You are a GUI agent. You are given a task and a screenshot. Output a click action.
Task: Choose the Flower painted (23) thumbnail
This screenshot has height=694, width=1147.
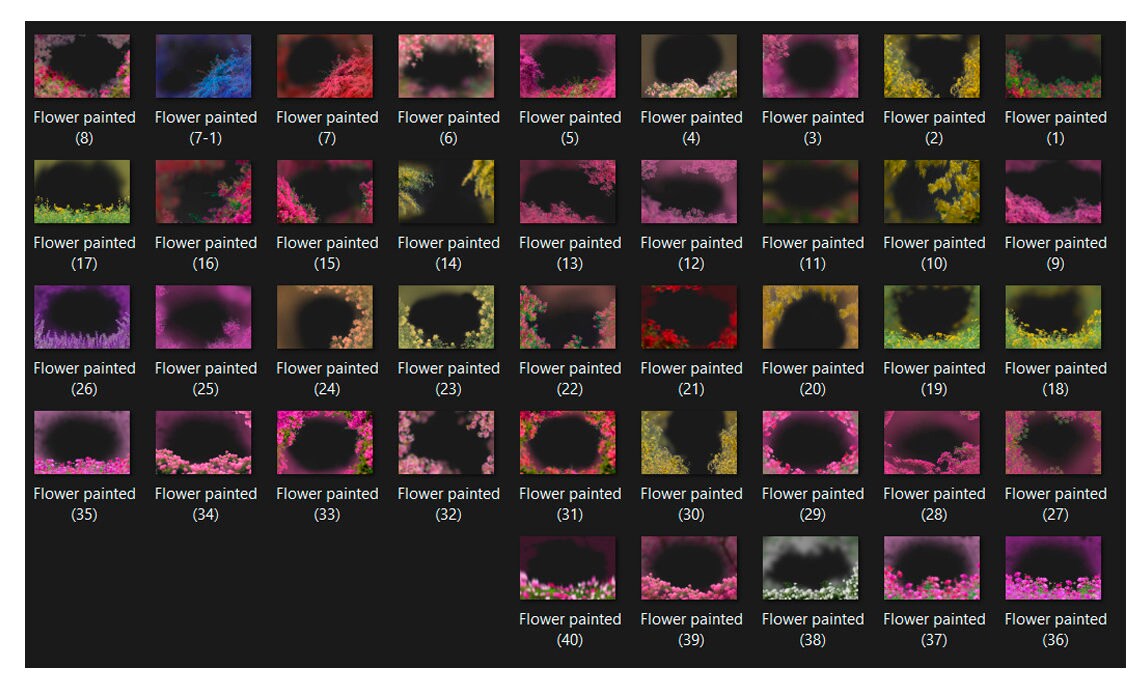446,317
